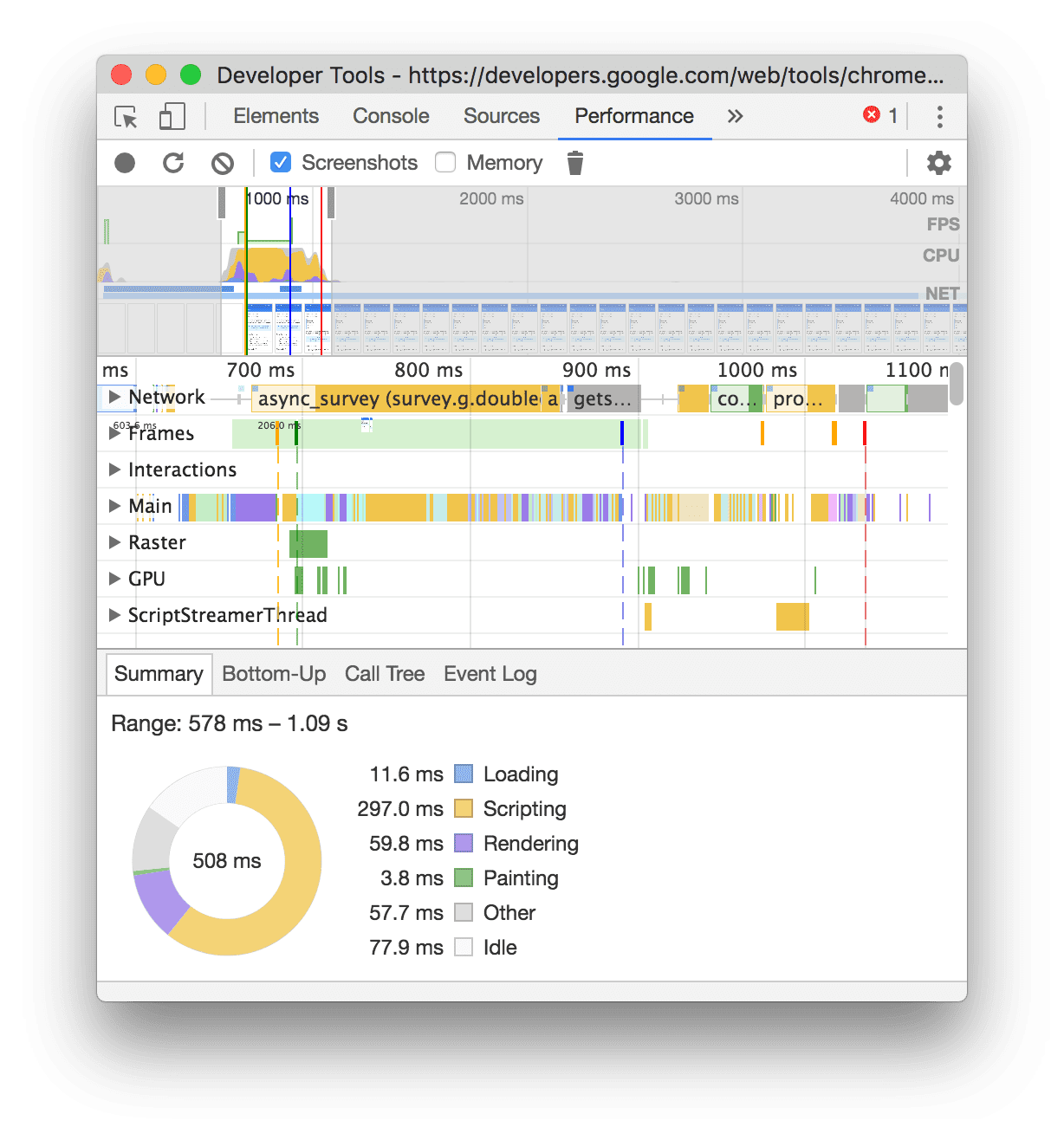The image size is (1064, 1140).
Task: Reload page and record performance
Action: pos(174,162)
